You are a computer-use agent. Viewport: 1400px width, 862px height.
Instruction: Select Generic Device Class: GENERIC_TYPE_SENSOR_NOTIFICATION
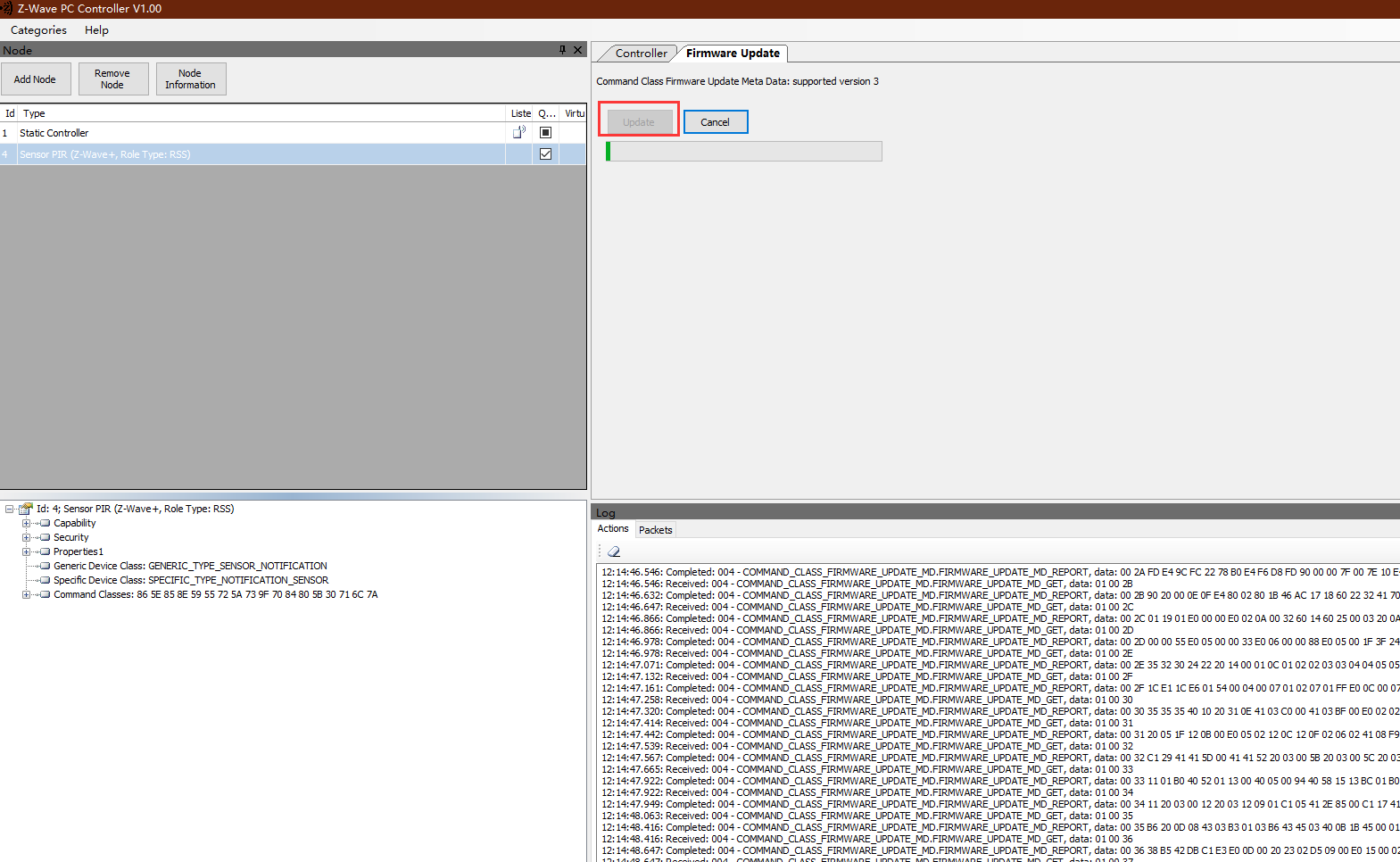coord(190,566)
